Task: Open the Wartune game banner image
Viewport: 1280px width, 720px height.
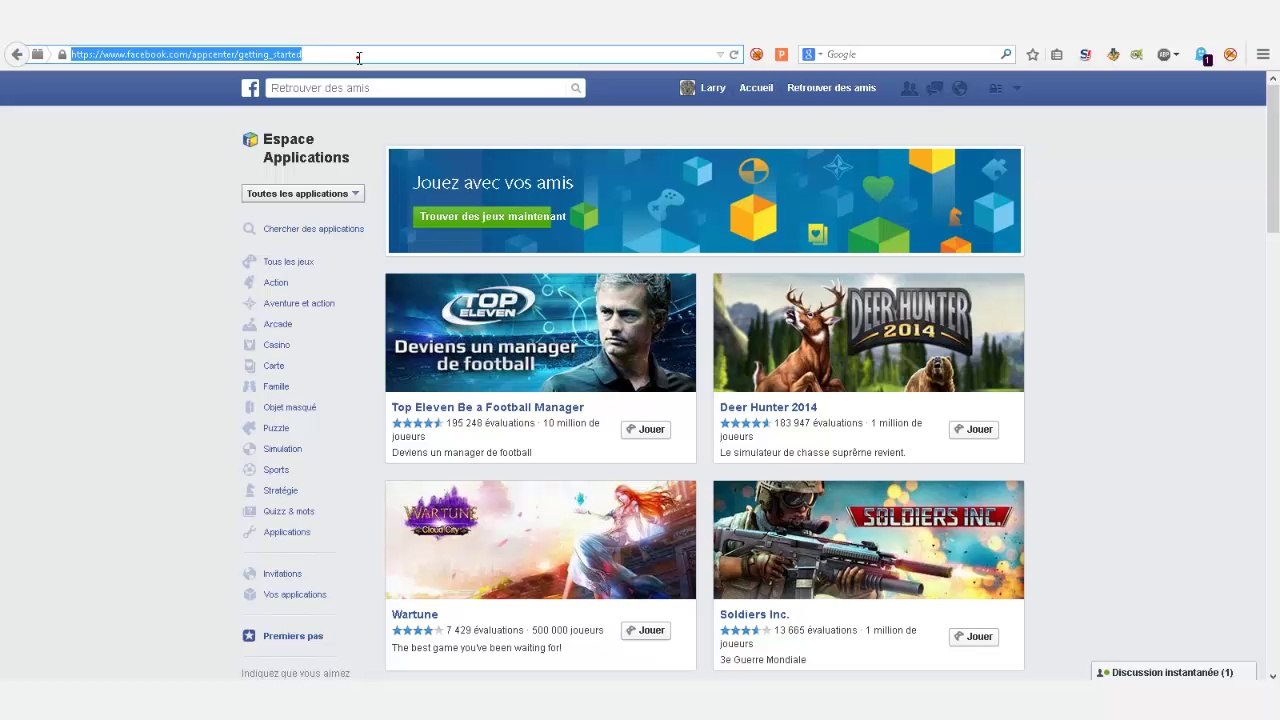Action: tap(541, 540)
